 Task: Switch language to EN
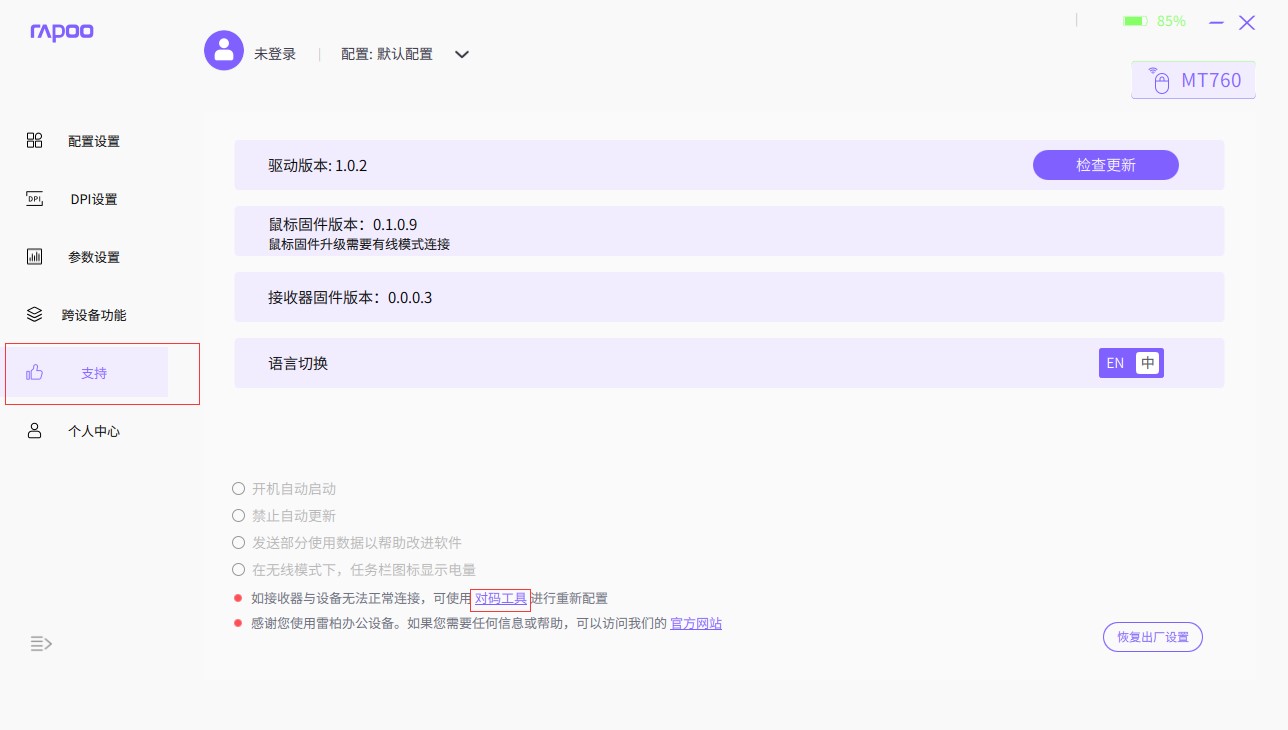point(1115,363)
